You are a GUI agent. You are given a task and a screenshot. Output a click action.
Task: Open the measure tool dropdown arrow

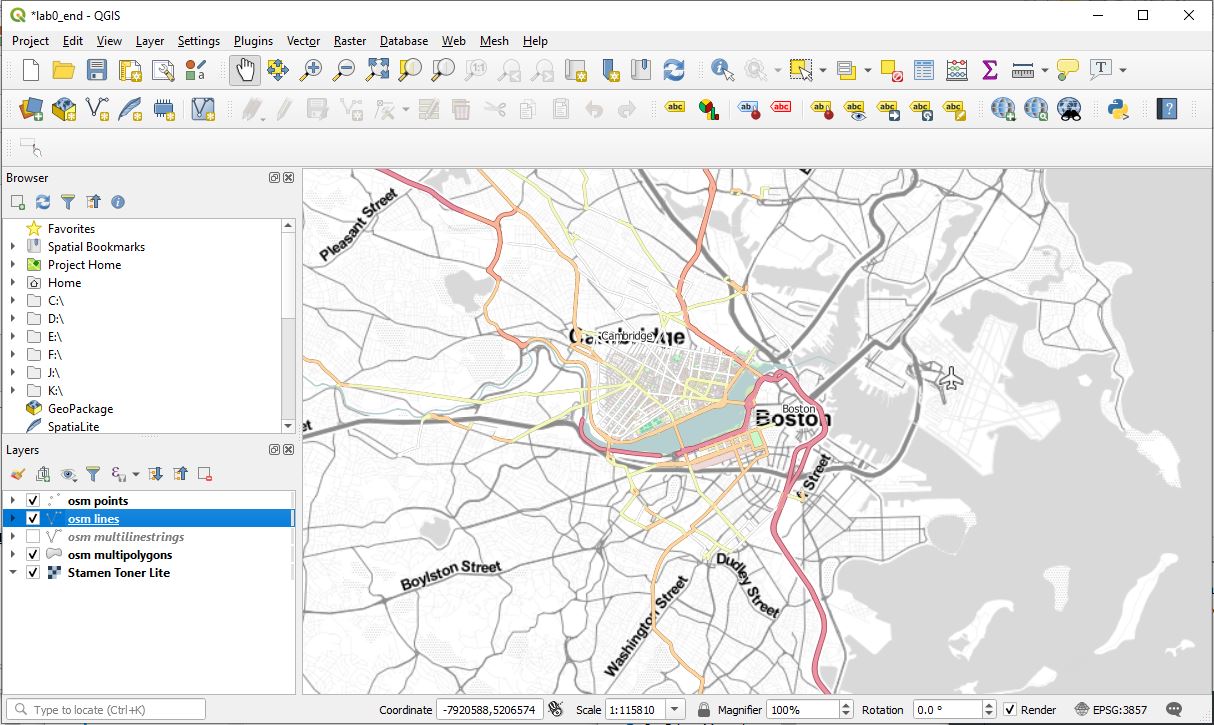[x=1044, y=70]
